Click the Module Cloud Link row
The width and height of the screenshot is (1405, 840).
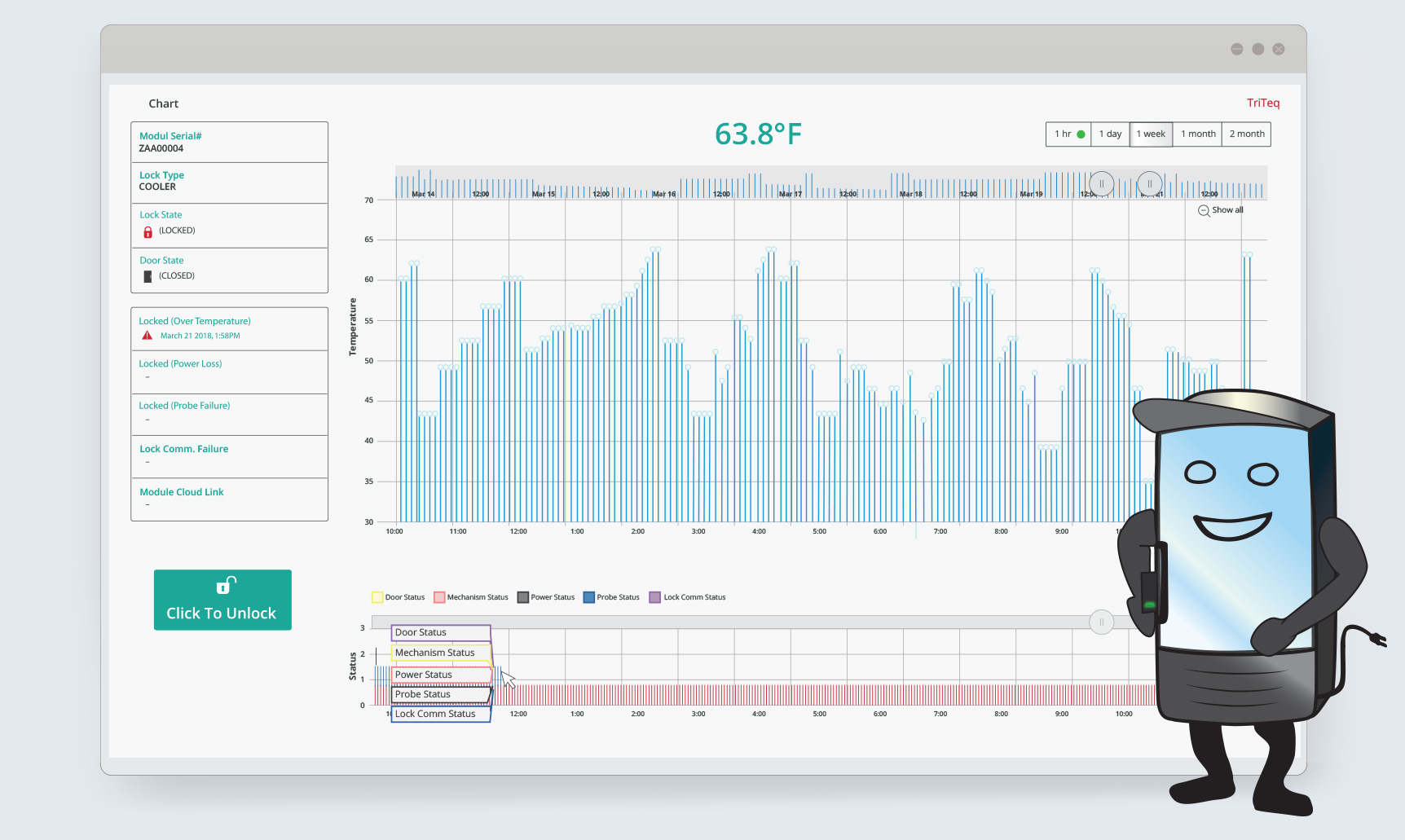click(229, 499)
